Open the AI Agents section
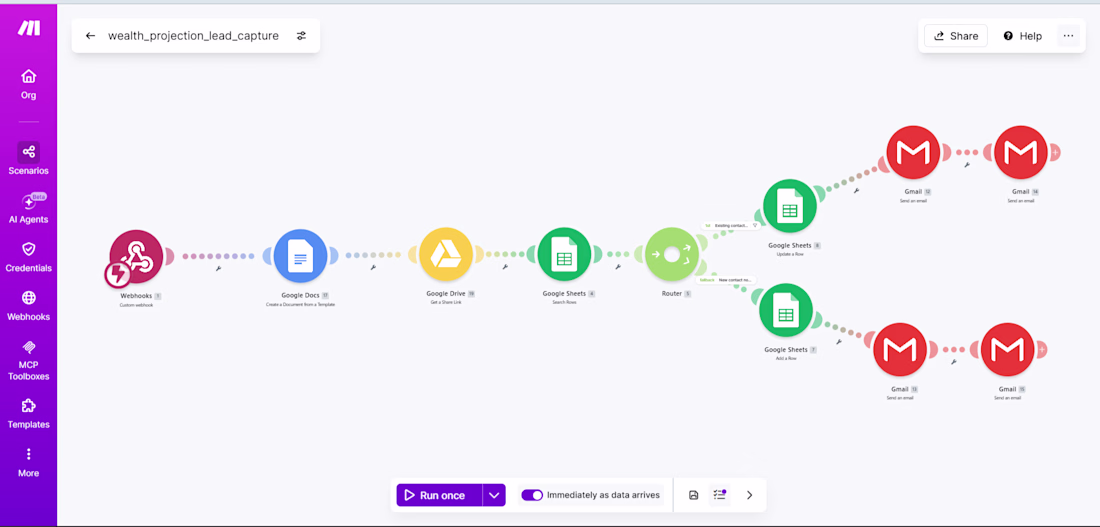 click(29, 208)
